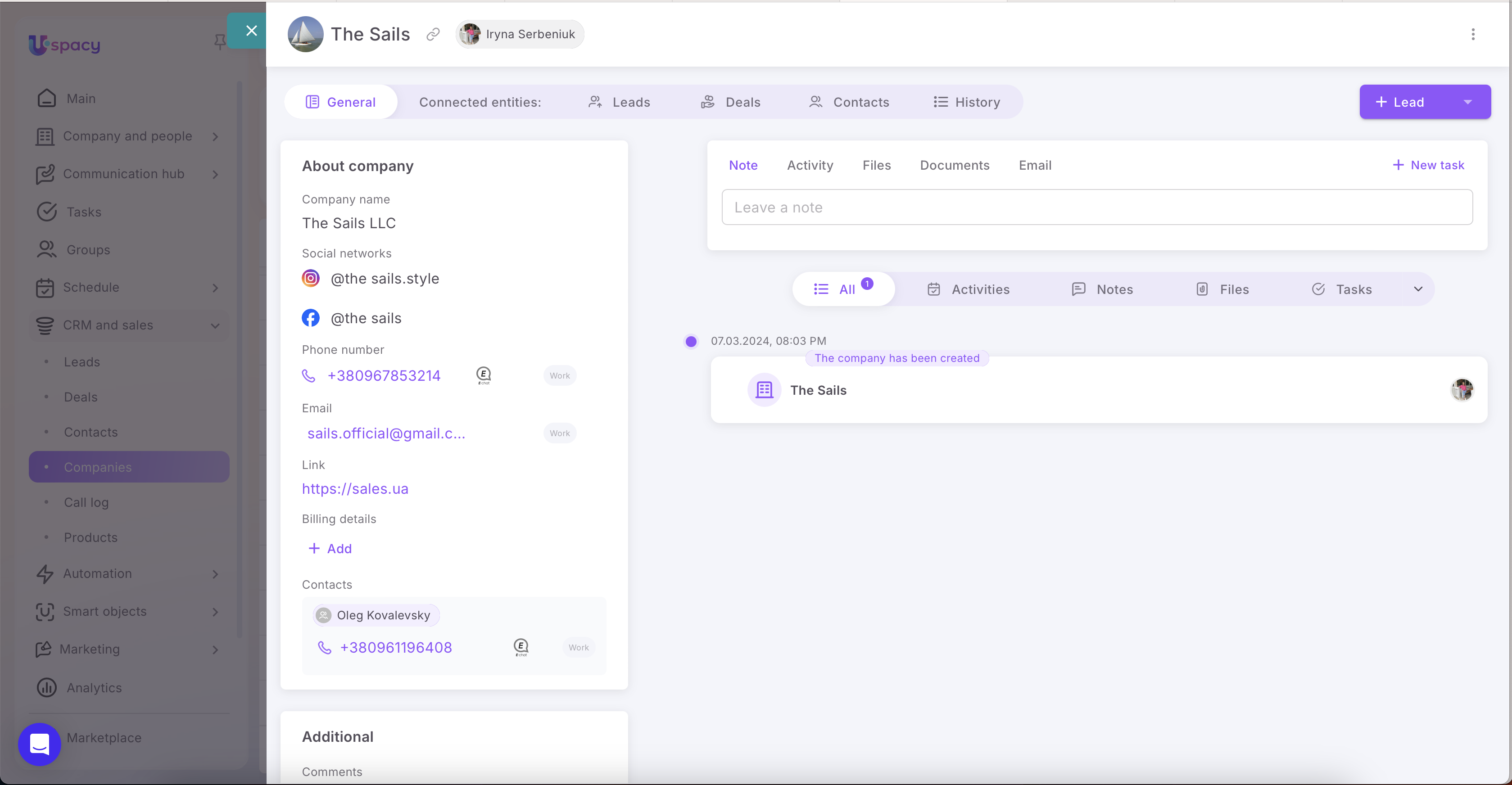Click the E-chat icon beside company phone number

[483, 375]
